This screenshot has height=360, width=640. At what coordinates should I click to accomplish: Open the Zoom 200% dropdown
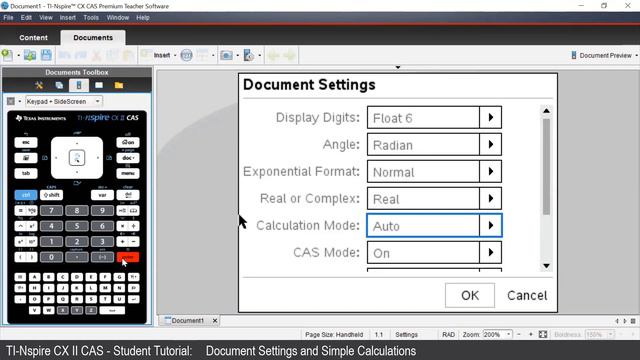point(497,334)
